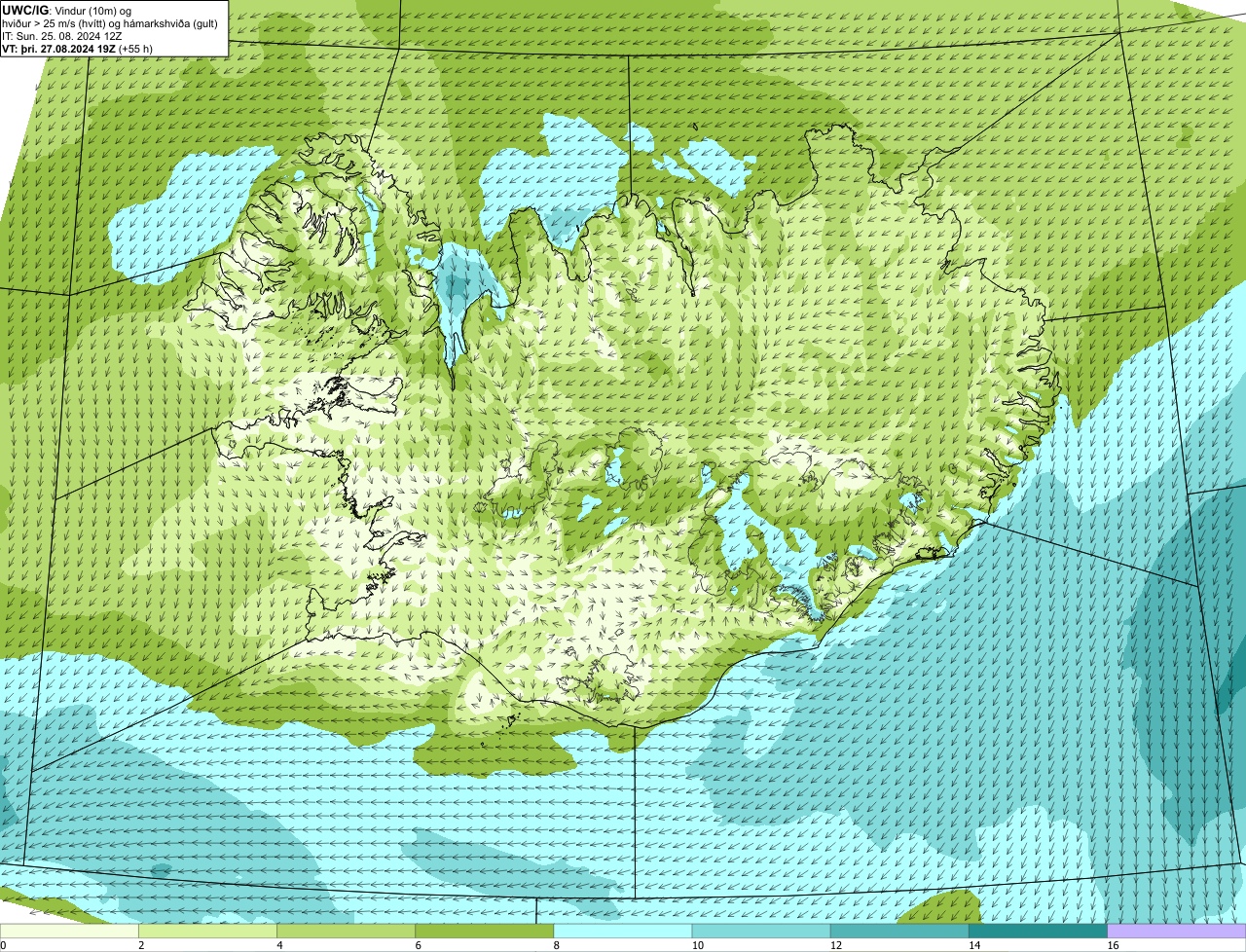Click the legend scale label "4"
Image resolution: width=1246 pixels, height=952 pixels.
279,945
